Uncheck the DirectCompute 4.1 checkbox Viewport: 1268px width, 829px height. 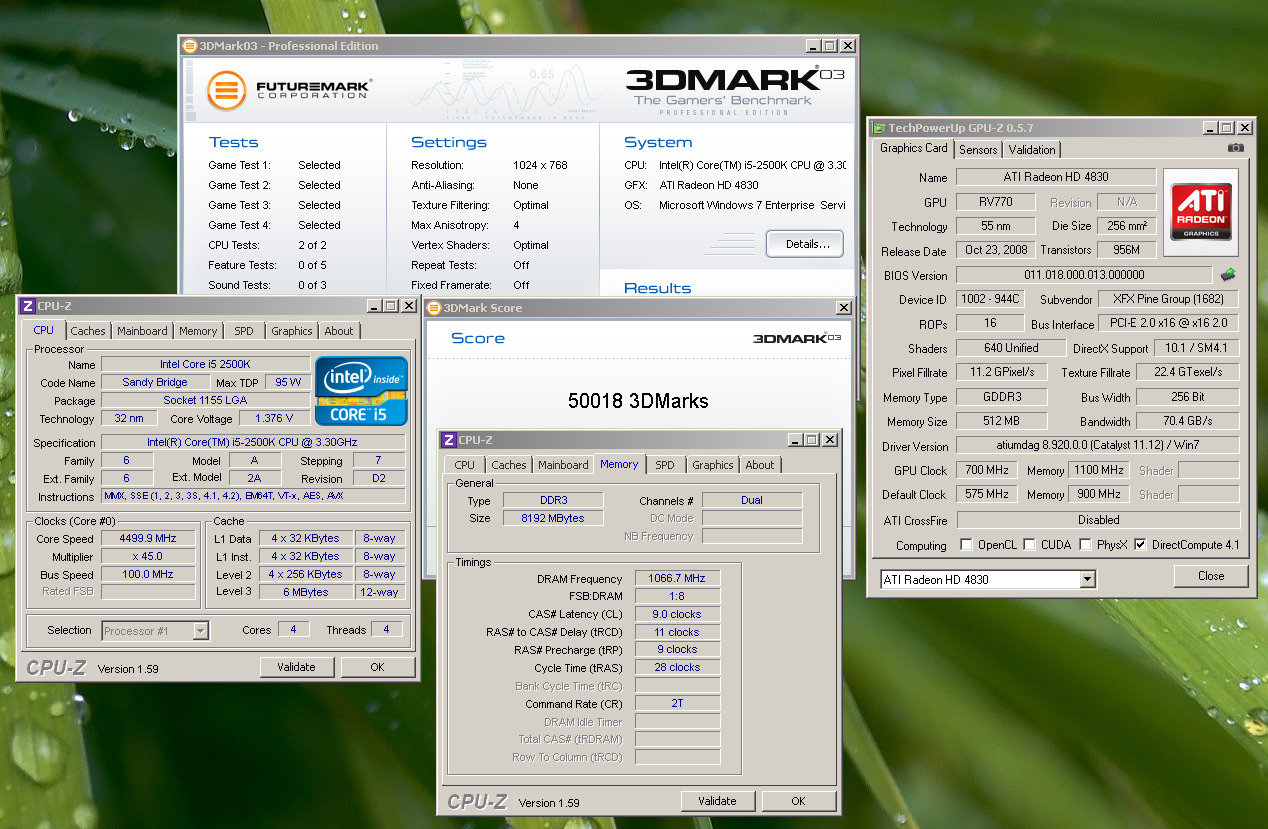coord(1141,545)
